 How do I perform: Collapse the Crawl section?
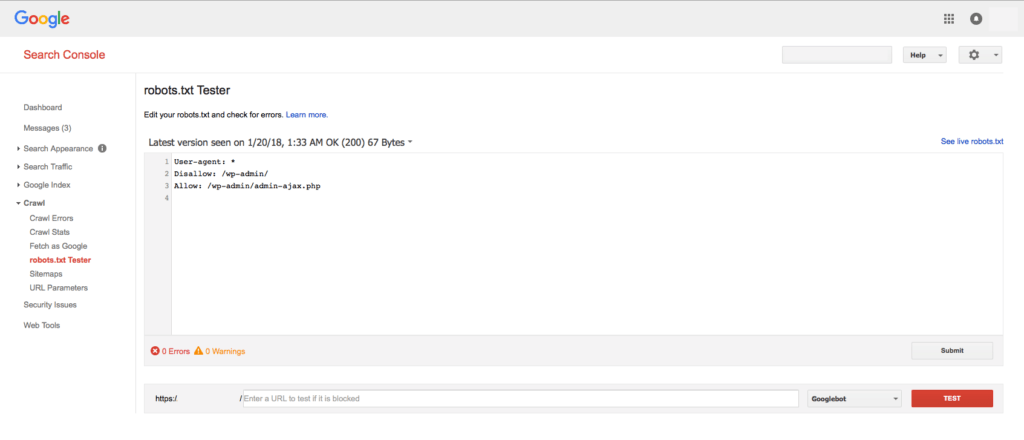(x=18, y=204)
